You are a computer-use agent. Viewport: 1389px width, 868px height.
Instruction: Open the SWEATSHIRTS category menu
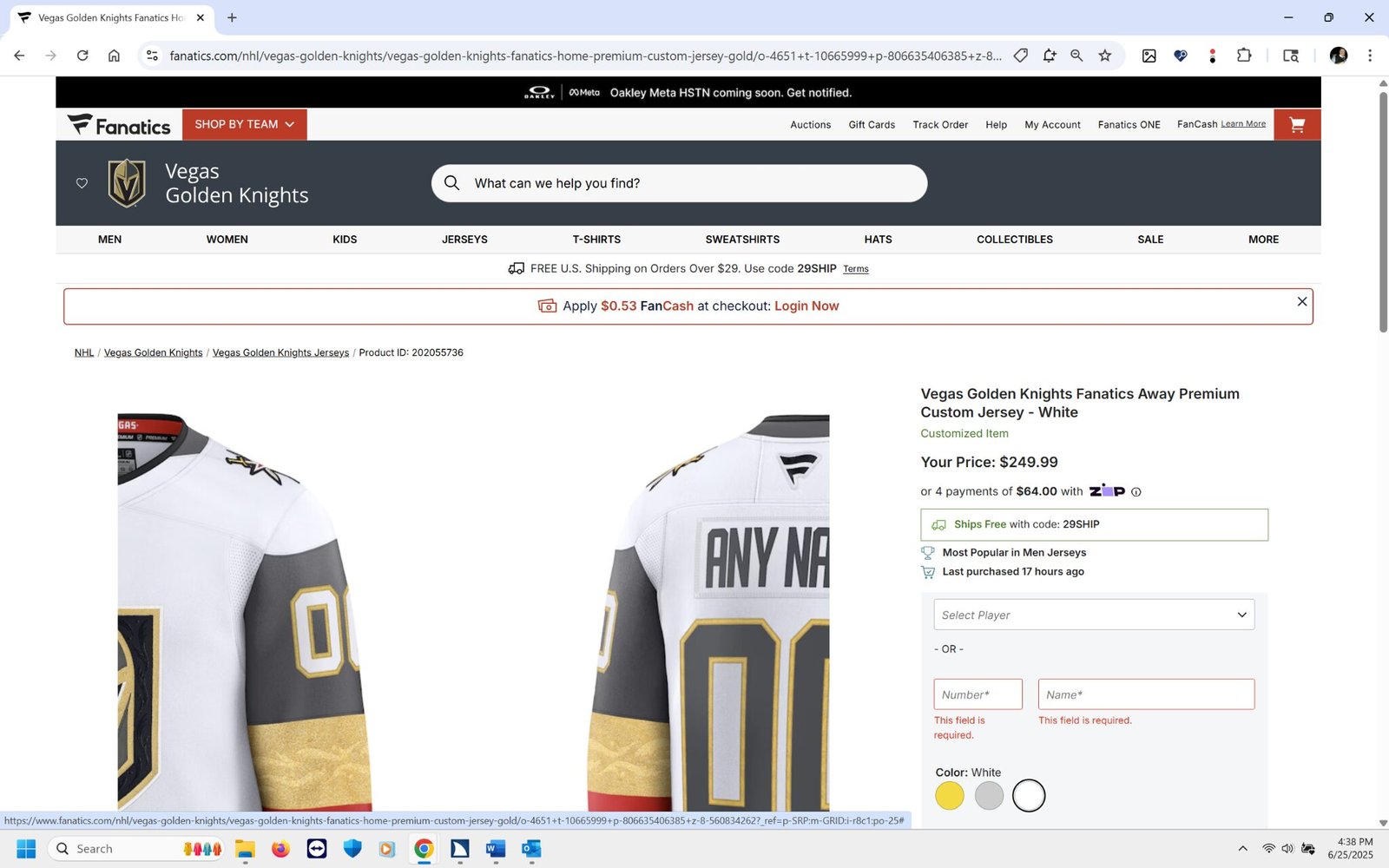tap(742, 240)
